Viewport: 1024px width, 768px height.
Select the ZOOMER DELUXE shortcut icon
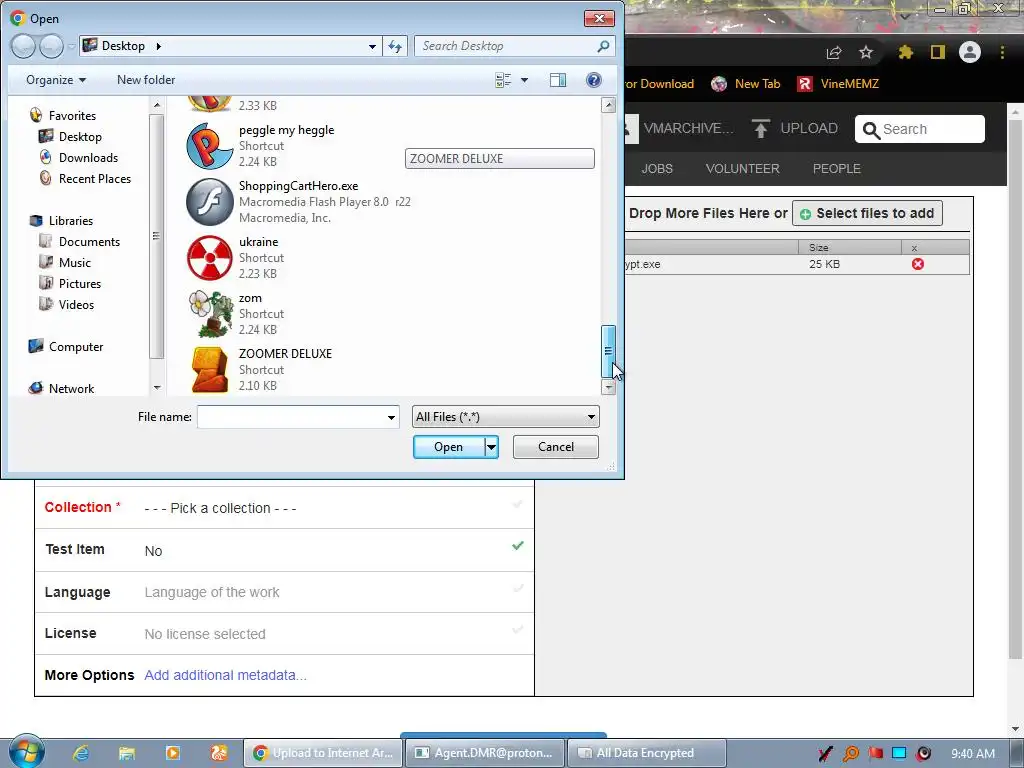tap(210, 370)
